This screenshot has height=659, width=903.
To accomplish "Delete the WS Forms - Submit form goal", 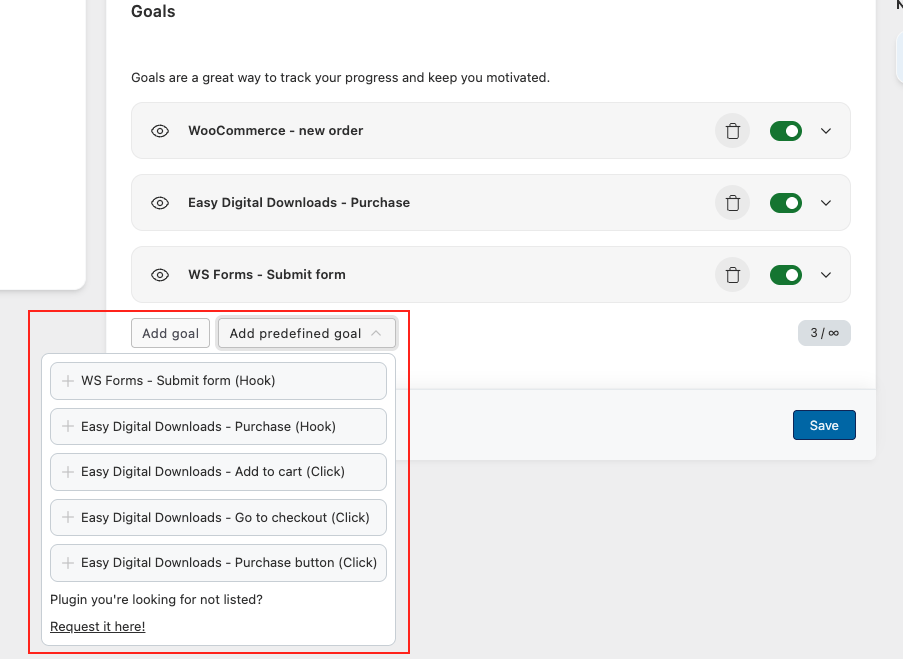I will [733, 275].
